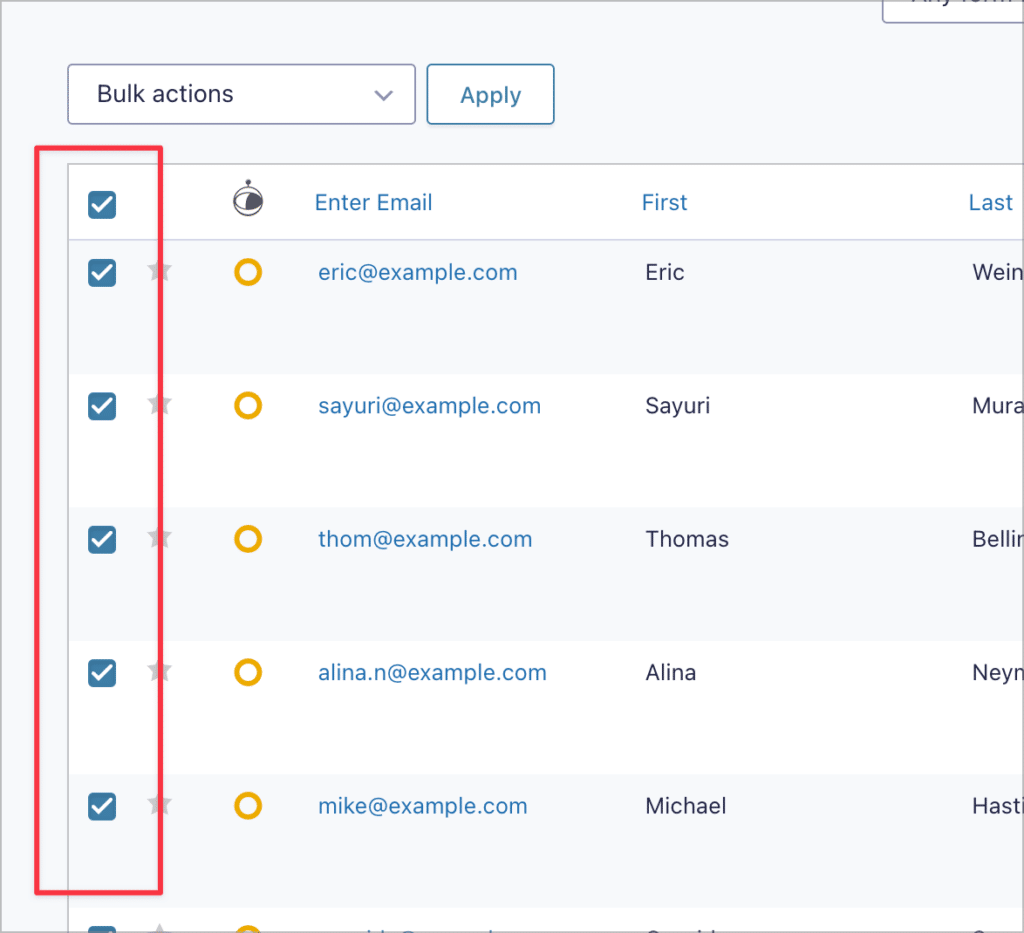Click the astronaut helmet column header icon

[248, 198]
